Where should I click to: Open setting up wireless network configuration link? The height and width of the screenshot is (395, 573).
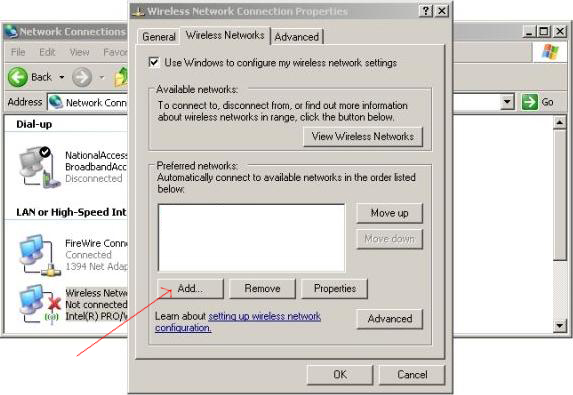point(265,316)
